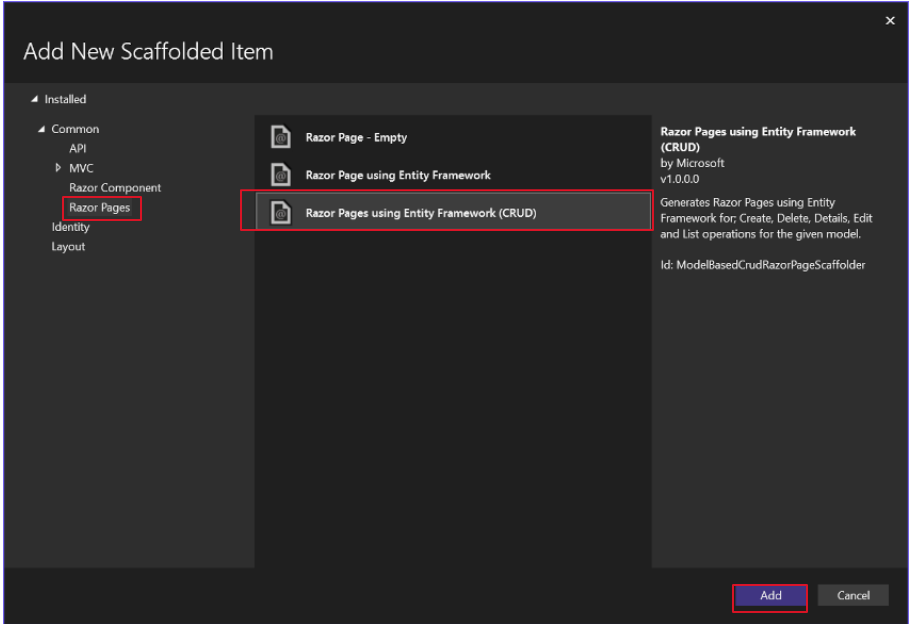Image resolution: width=913 pixels, height=624 pixels.
Task: Click the Razor Page - Empty template icon
Action: [x=282, y=138]
